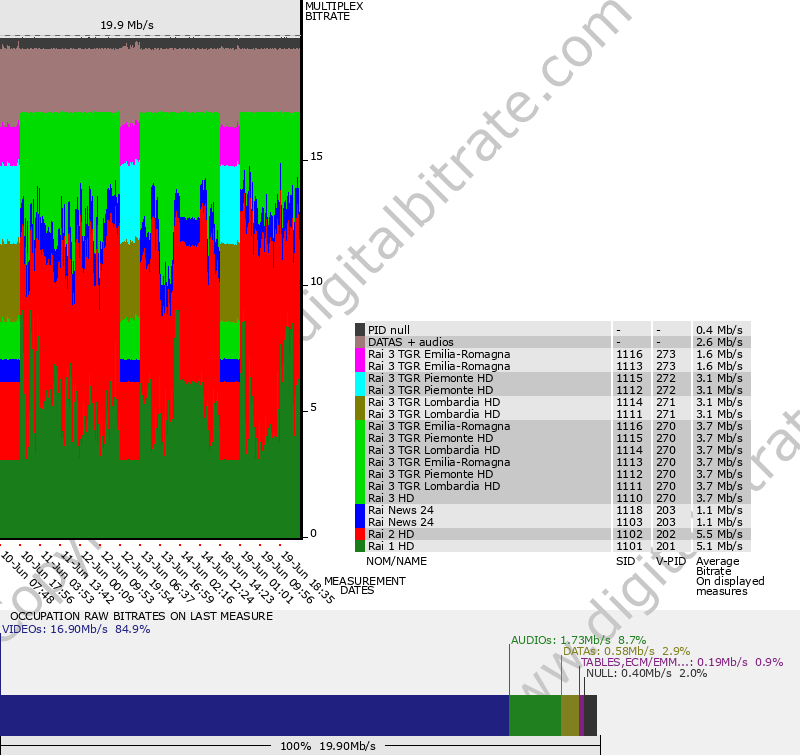
Task: Click the brown DATAS + audios legend swatch
Action: click(x=360, y=342)
